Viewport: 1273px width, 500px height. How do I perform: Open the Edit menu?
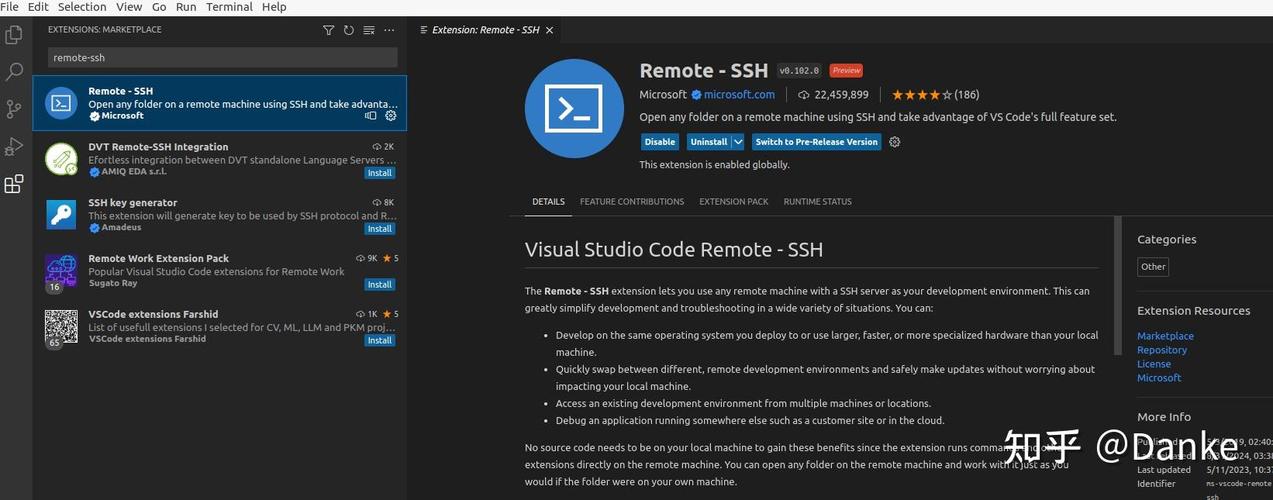click(x=38, y=7)
